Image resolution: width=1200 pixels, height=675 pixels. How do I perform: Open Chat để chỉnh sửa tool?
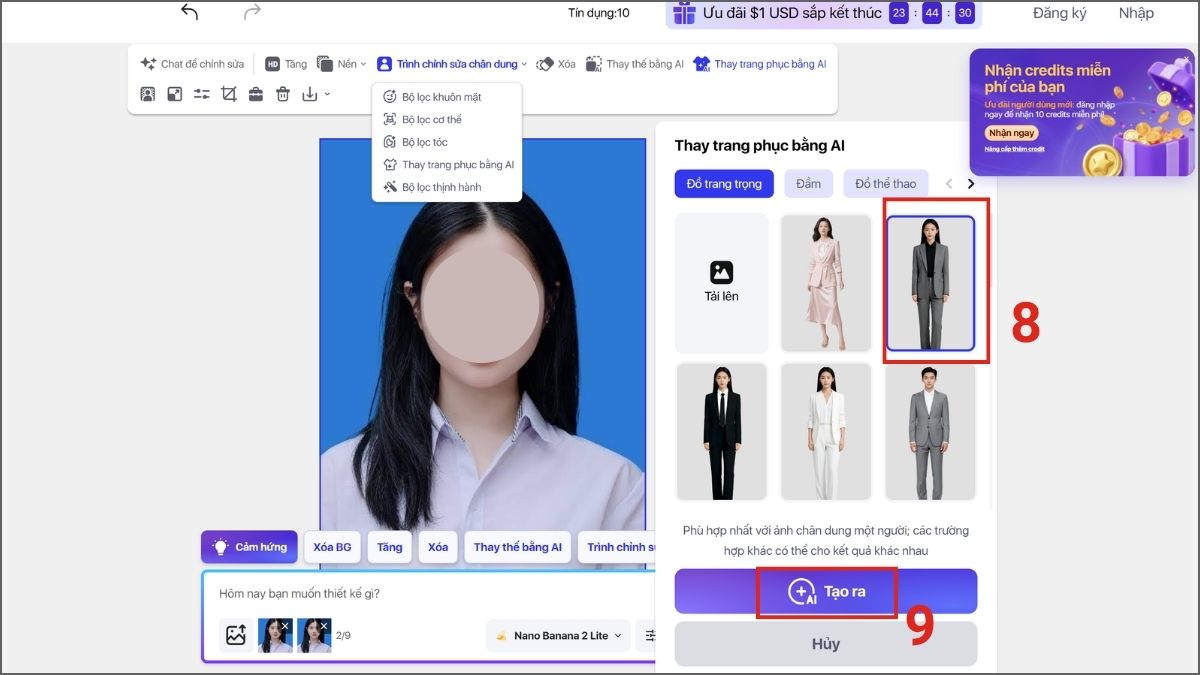[x=192, y=64]
